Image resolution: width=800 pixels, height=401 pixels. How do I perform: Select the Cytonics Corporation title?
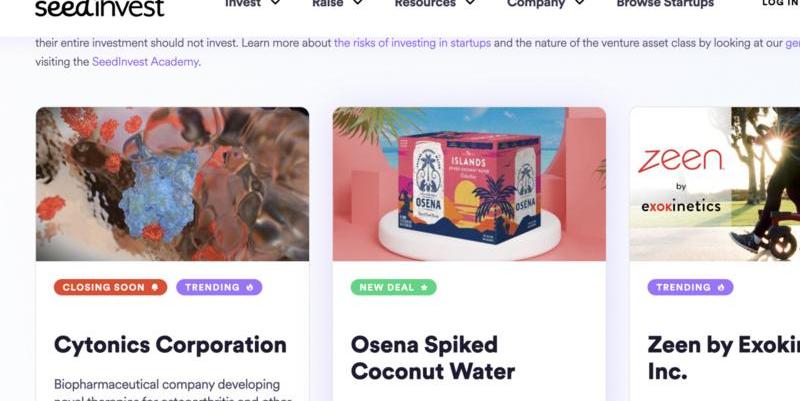click(x=170, y=345)
